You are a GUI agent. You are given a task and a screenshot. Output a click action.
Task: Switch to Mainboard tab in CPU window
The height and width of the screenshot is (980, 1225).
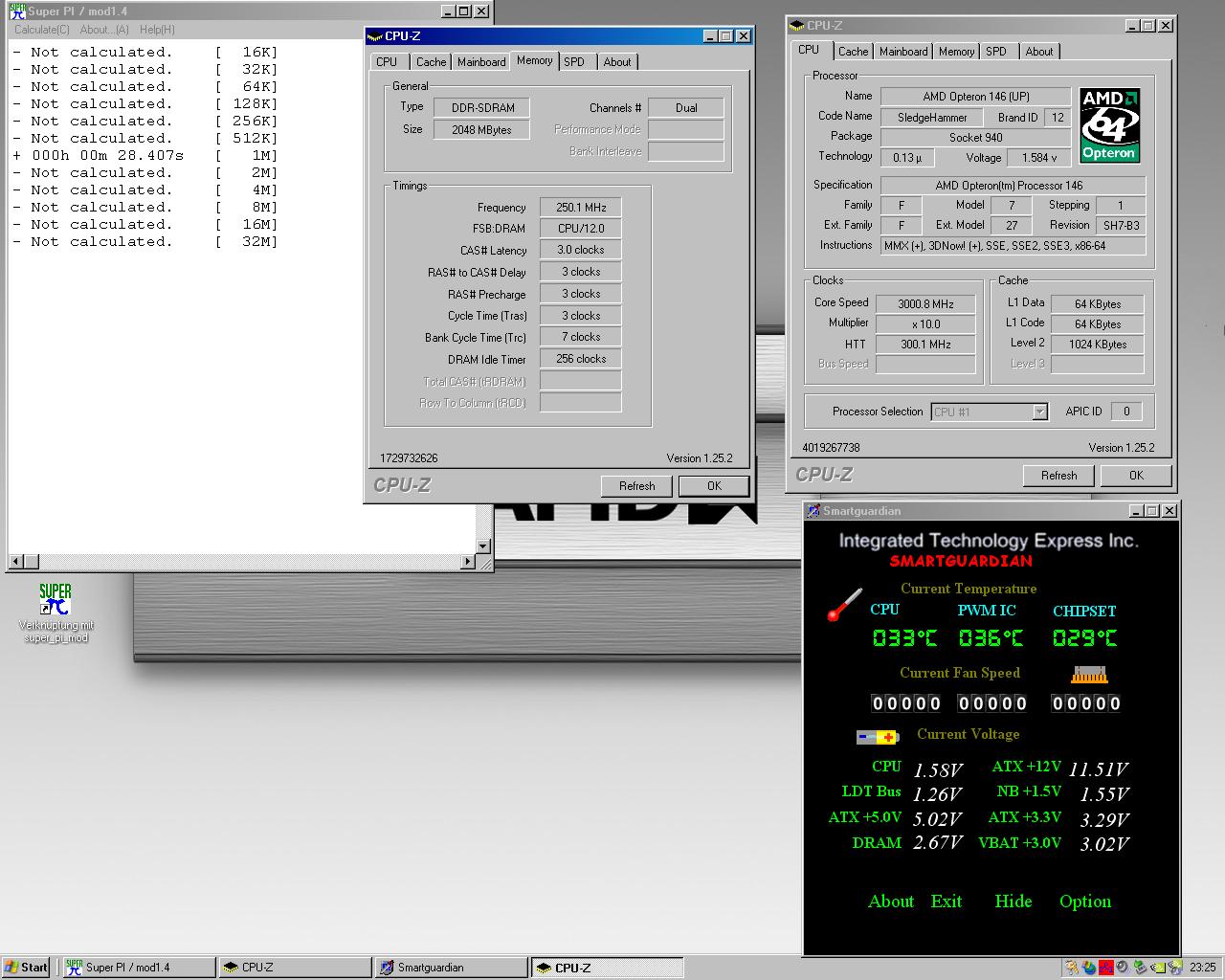pyautogui.click(x=903, y=52)
